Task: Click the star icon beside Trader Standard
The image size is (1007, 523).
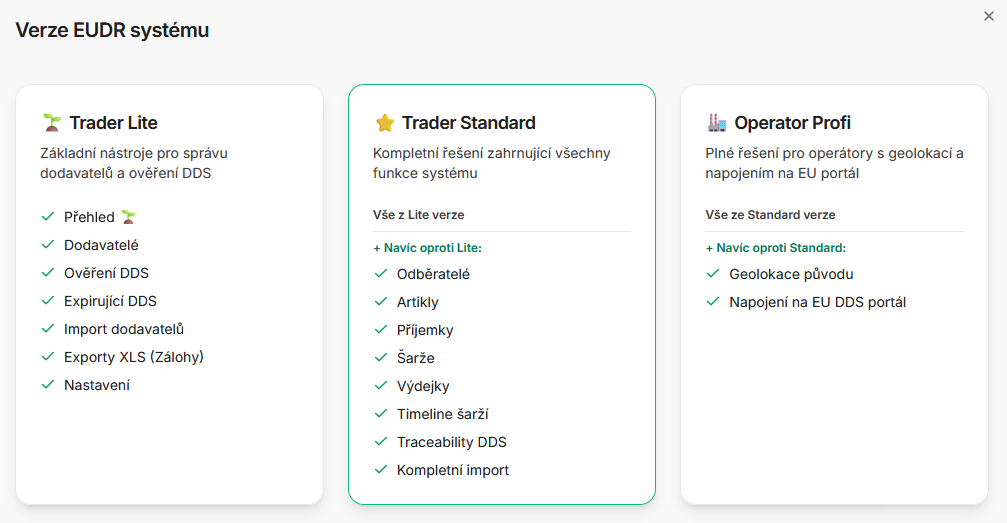Action: [385, 123]
